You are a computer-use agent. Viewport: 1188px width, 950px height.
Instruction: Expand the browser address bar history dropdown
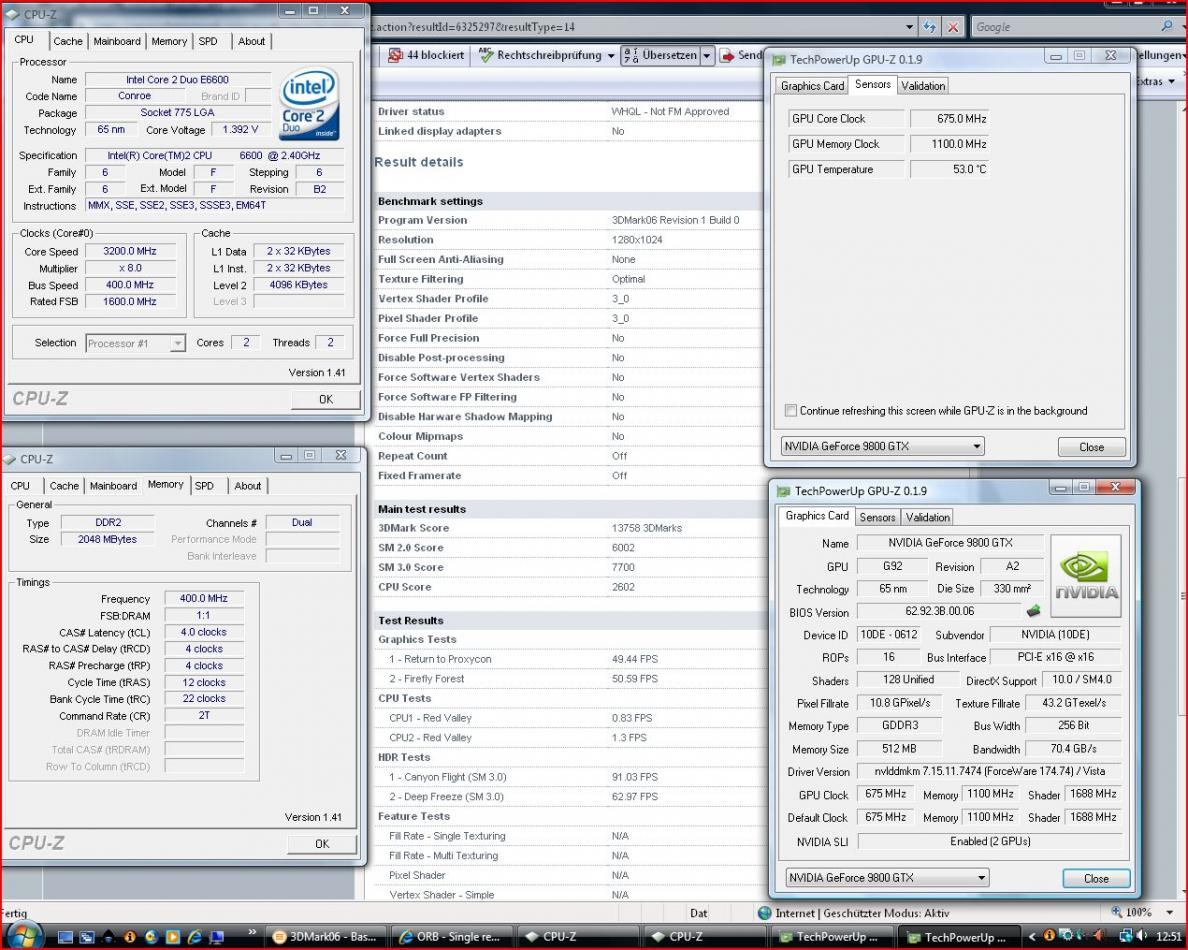[x=909, y=27]
